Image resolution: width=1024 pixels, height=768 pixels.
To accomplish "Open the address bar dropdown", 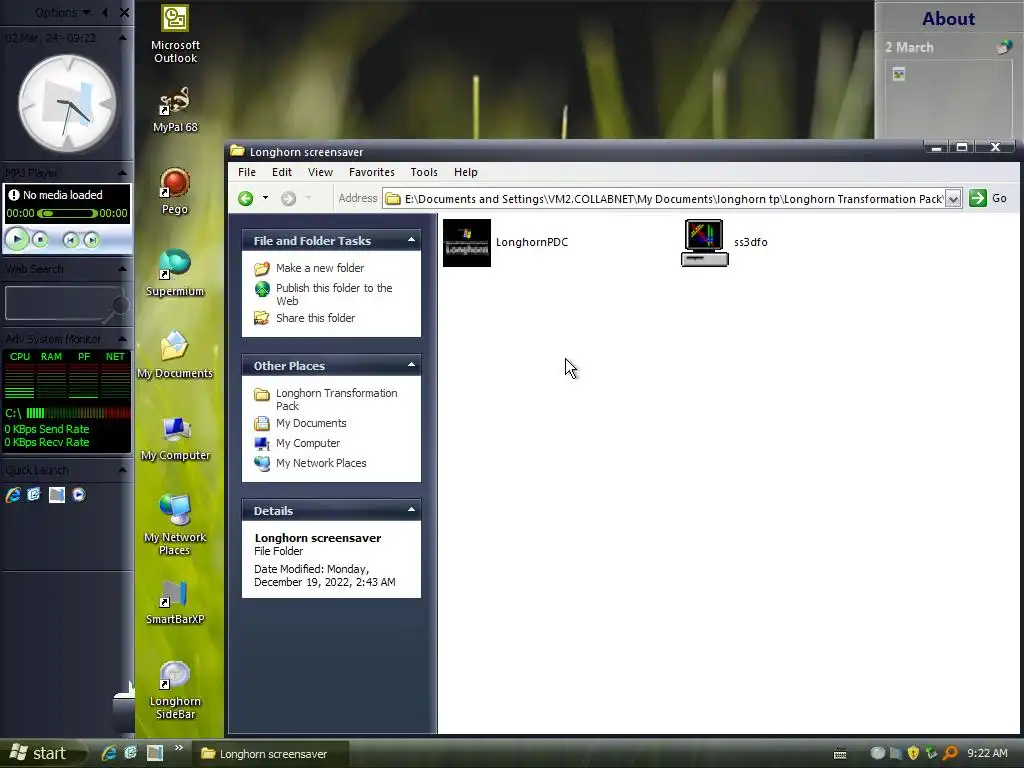I will 953,199.
